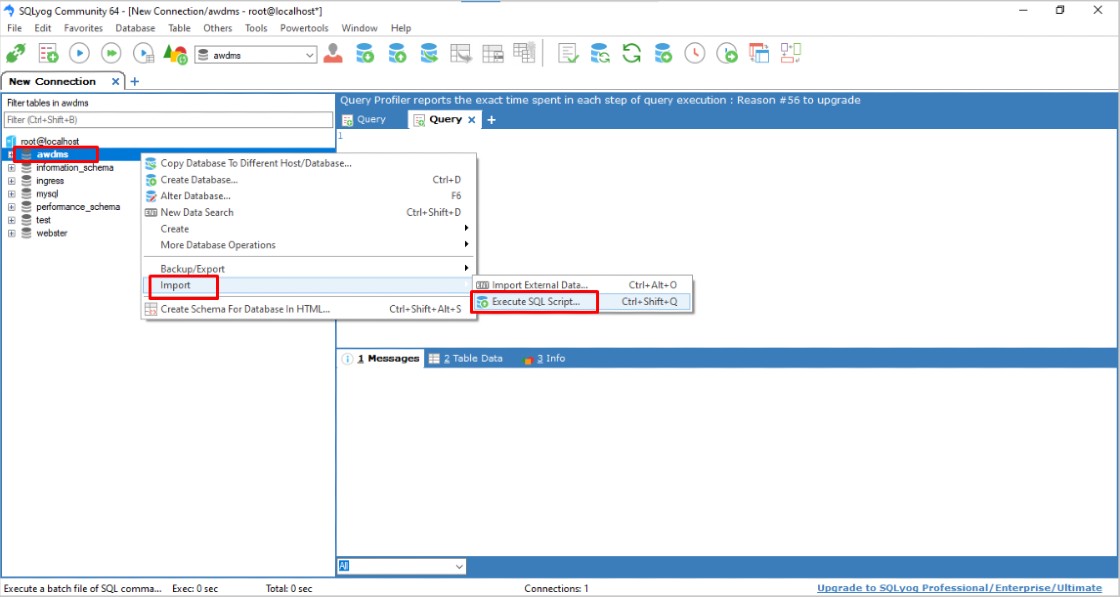Close the active Query tab
1120x597 pixels.
(471, 120)
